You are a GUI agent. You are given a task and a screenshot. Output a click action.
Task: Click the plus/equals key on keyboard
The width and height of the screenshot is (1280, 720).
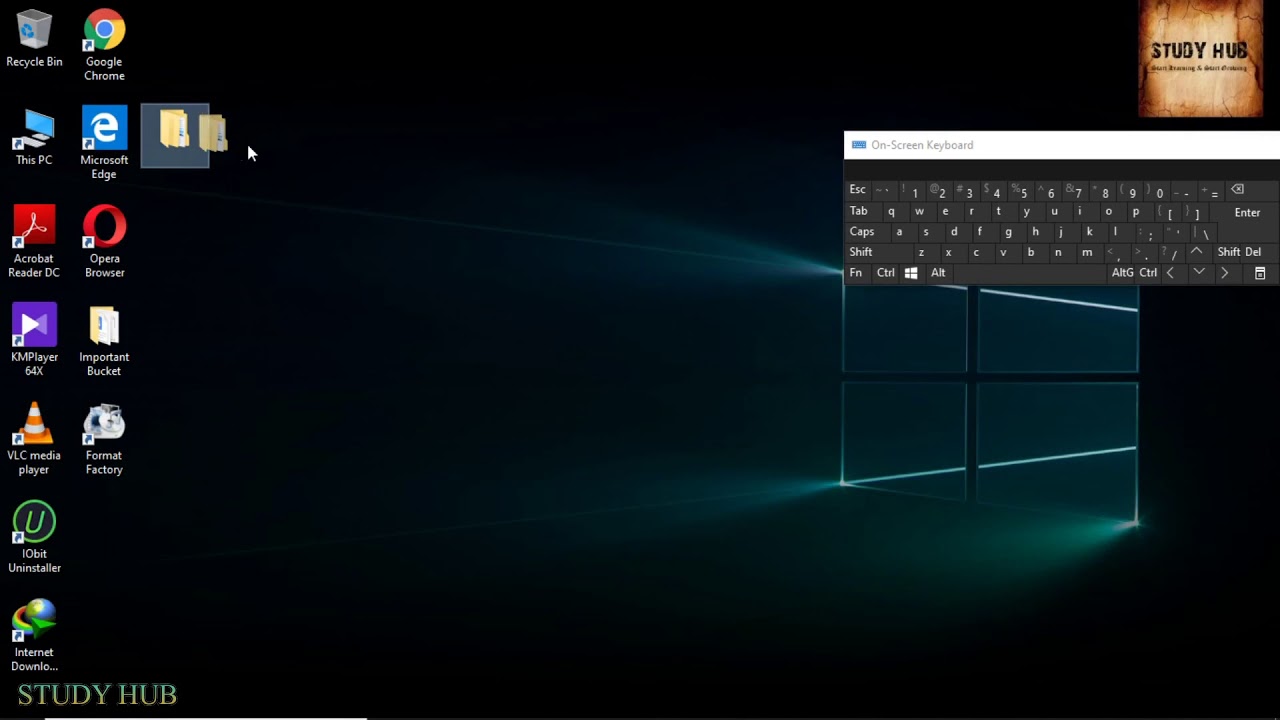tap(1211, 190)
